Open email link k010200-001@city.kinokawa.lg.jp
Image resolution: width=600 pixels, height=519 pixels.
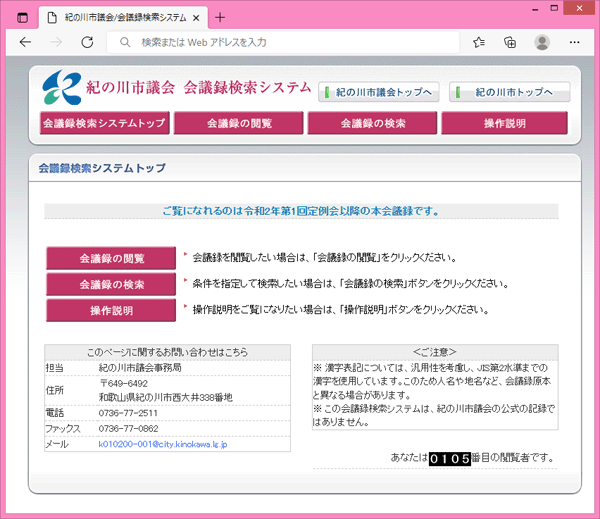(x=163, y=444)
